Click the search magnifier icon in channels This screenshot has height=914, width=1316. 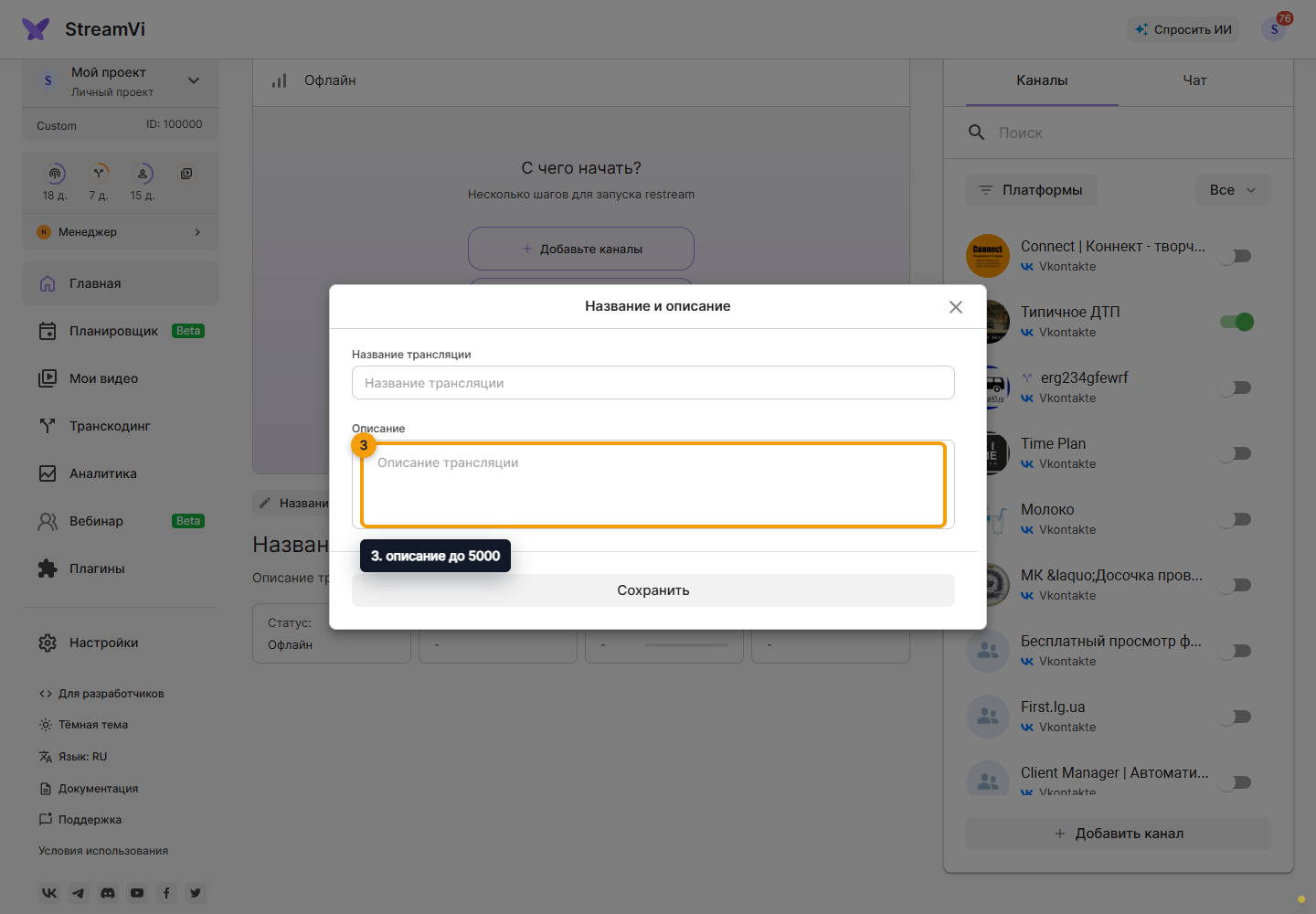point(977,133)
